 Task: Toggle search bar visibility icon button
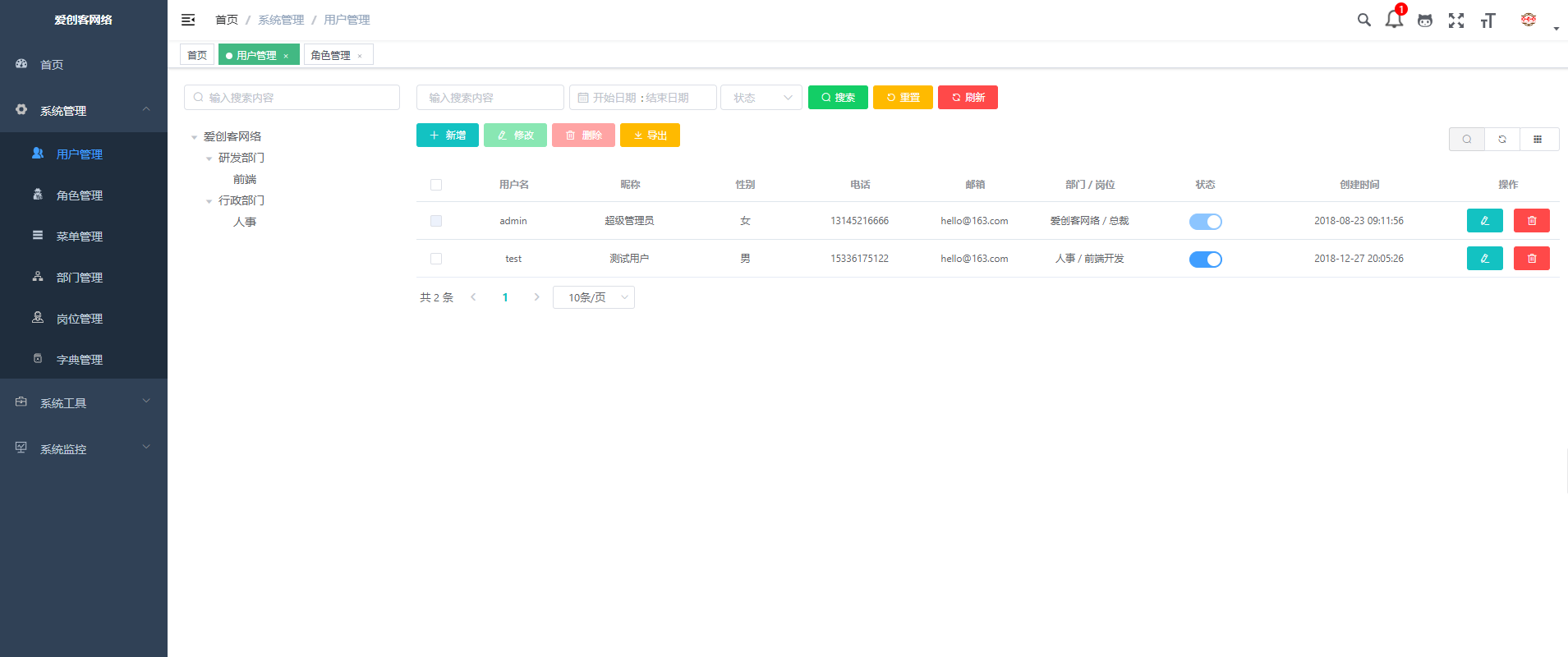point(1467,140)
